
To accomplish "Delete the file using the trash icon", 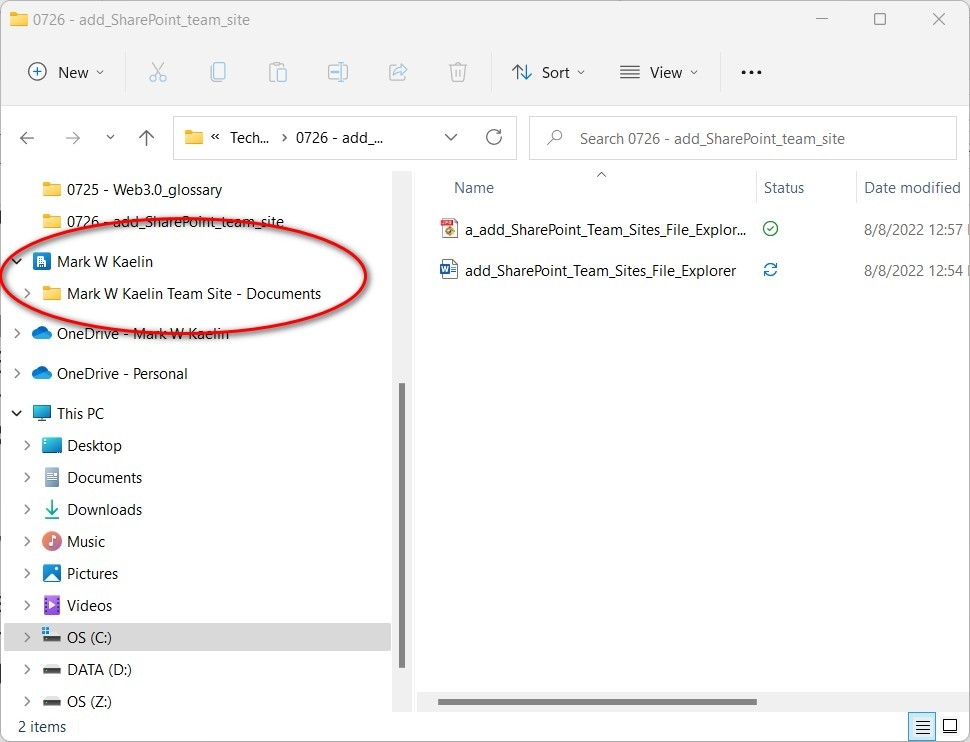I will (458, 71).
